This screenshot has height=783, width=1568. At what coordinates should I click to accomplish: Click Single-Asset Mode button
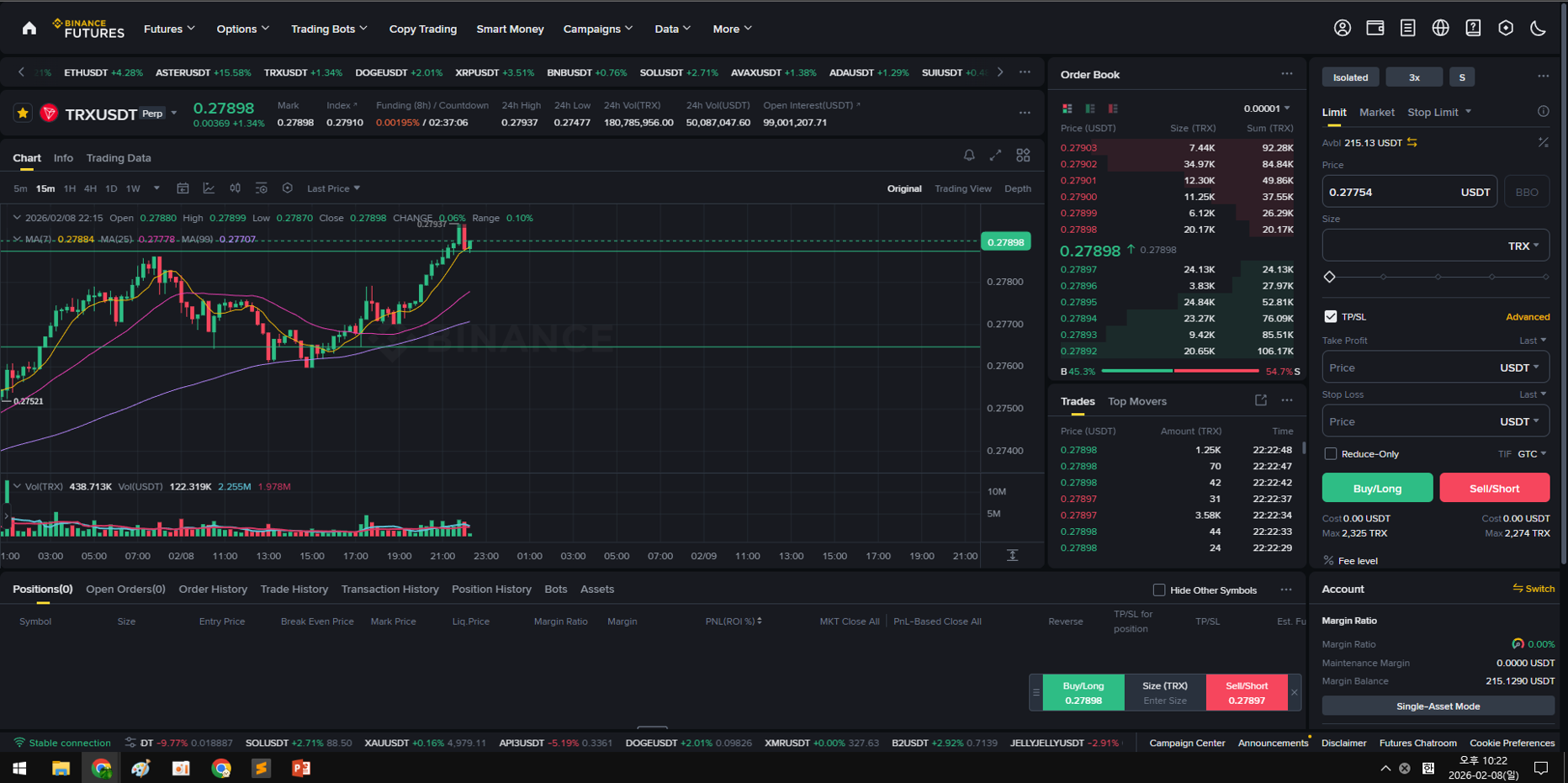1438,706
